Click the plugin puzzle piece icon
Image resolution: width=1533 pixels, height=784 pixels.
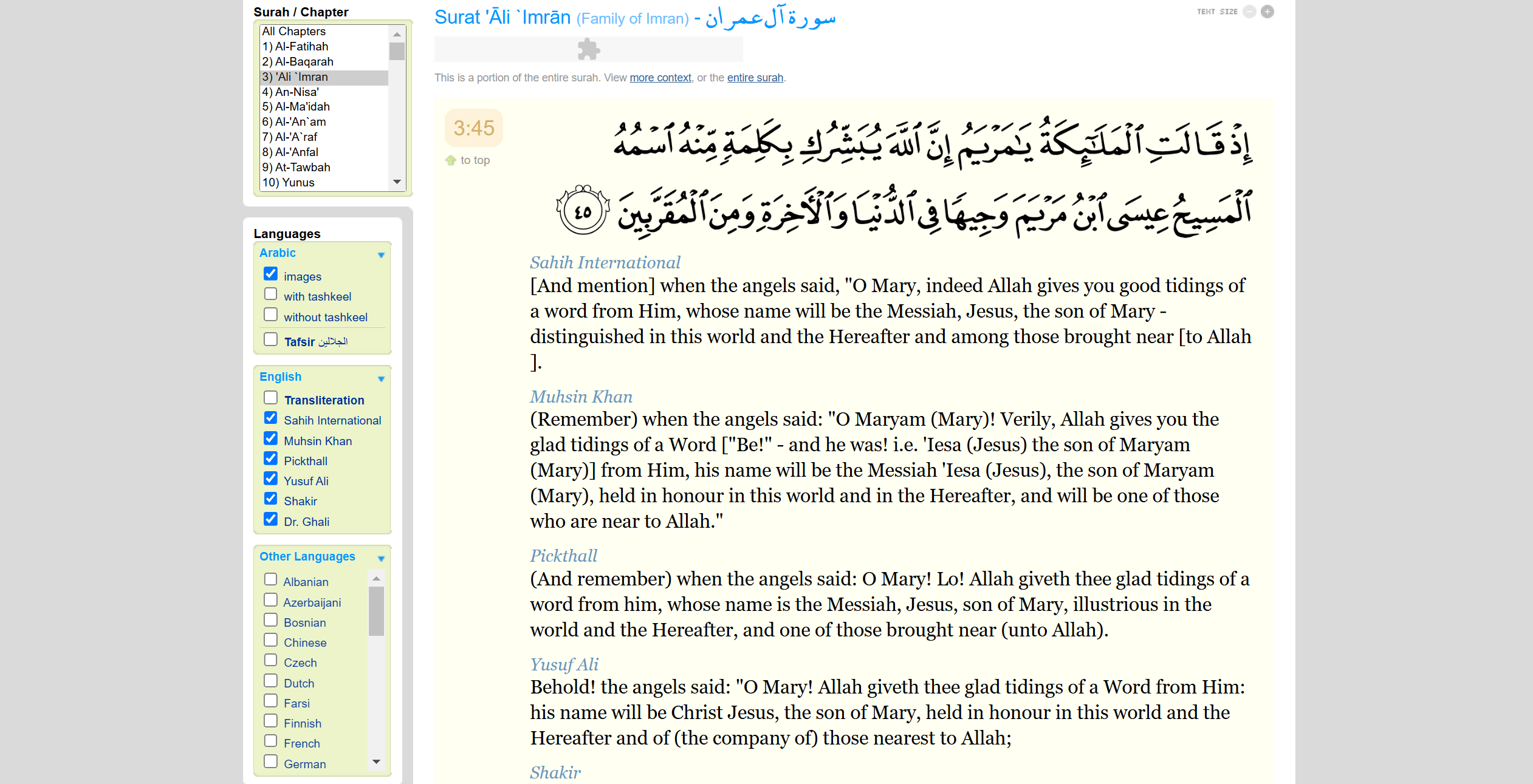coord(588,49)
